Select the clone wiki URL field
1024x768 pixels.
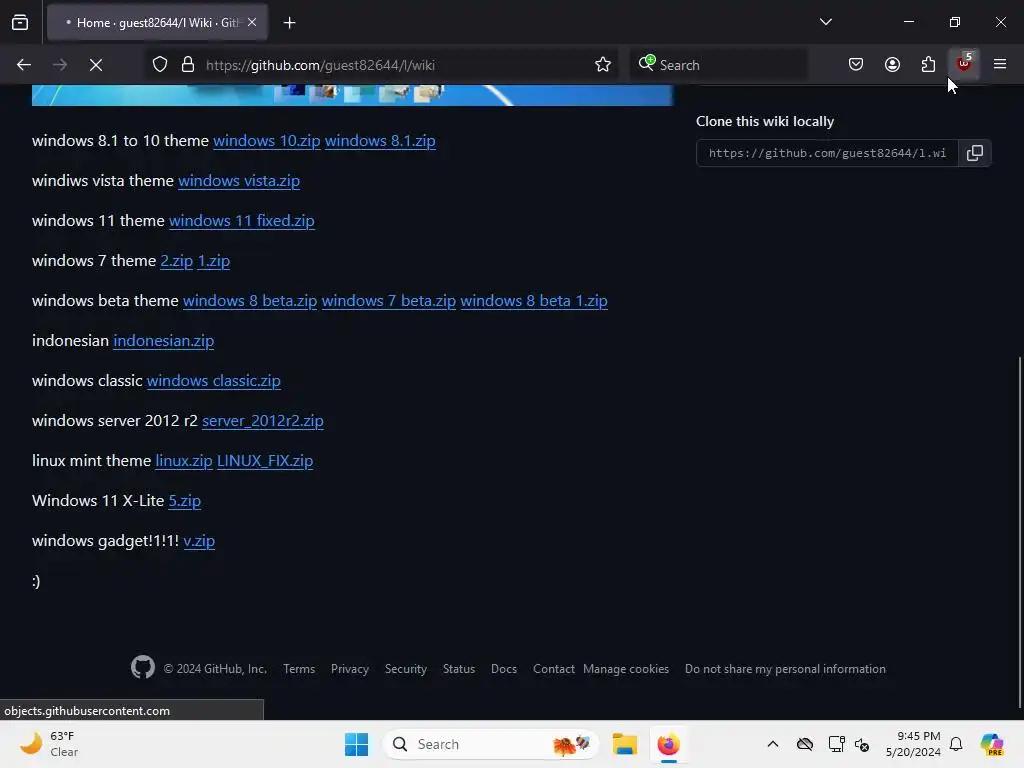[827, 153]
